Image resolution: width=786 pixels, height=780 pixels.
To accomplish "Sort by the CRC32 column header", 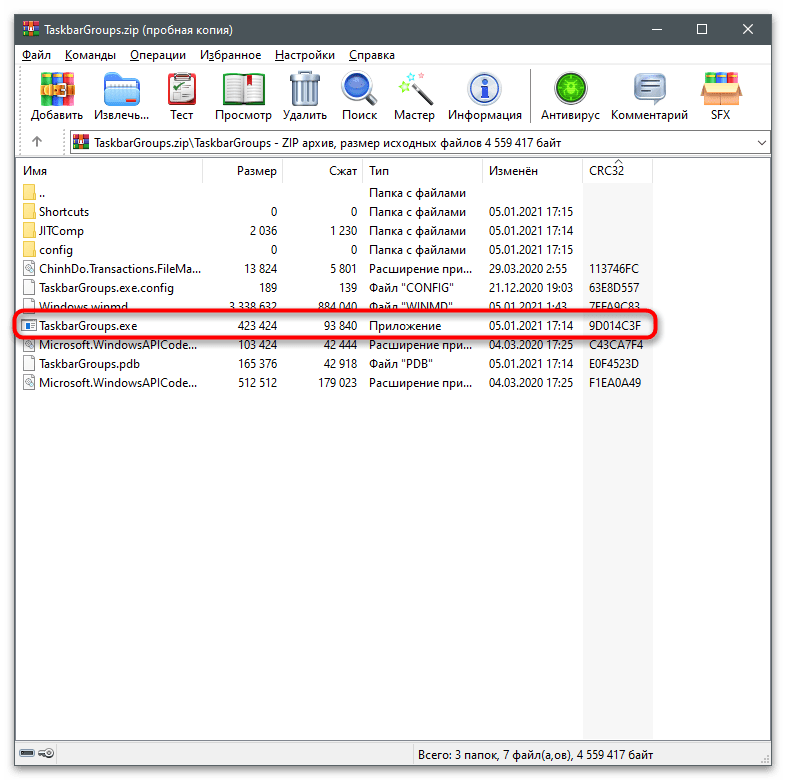I will click(618, 171).
